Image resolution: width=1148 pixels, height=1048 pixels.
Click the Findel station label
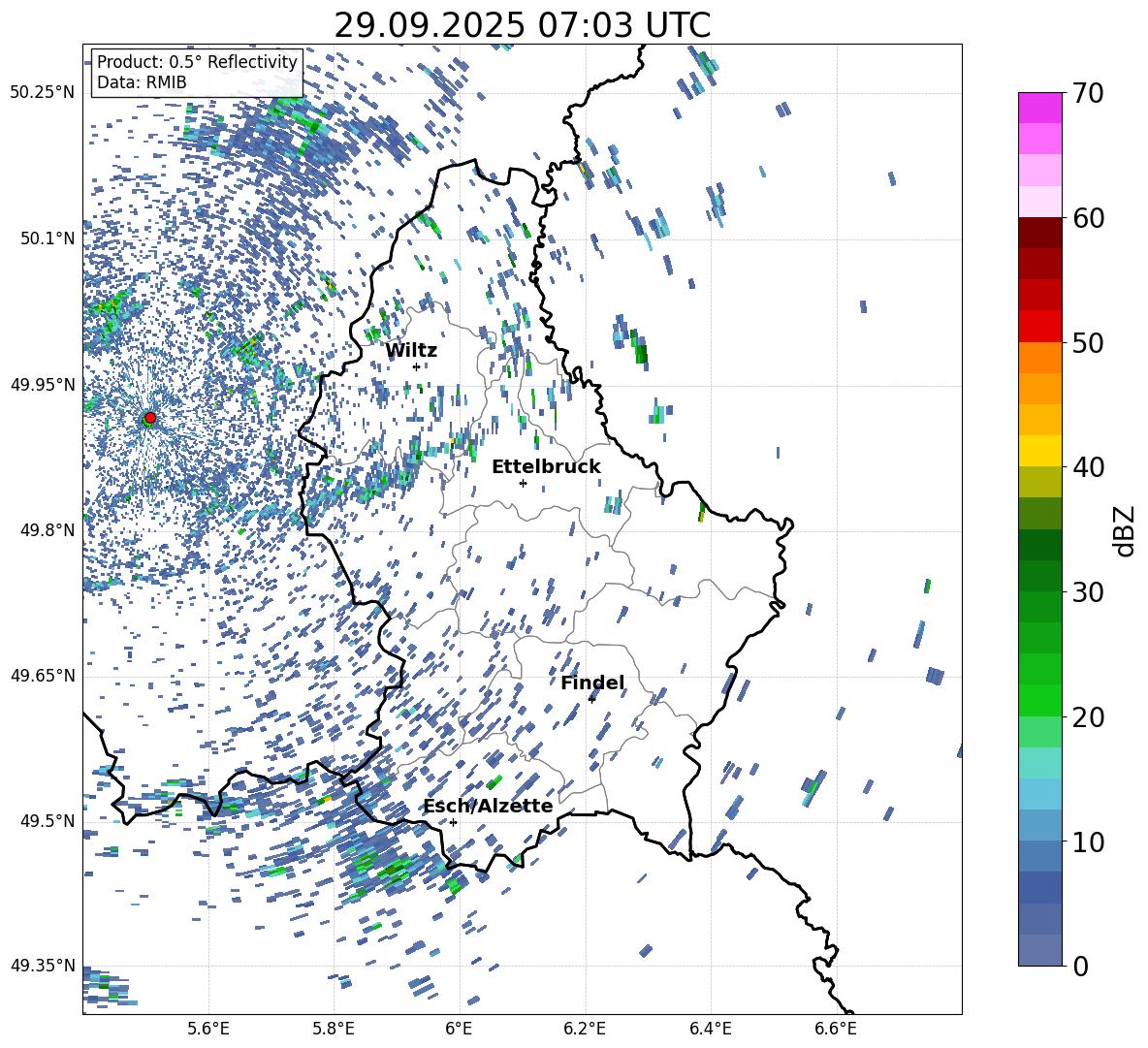[592, 683]
